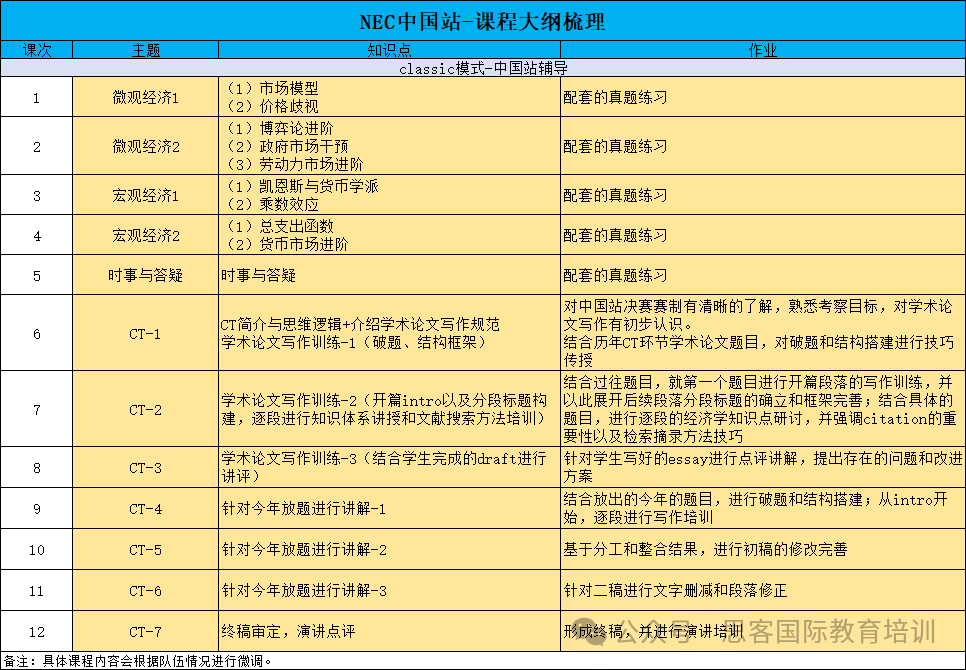Select the "微观经济2" topic cell
Screen dimensions: 966x670
[x=145, y=147]
